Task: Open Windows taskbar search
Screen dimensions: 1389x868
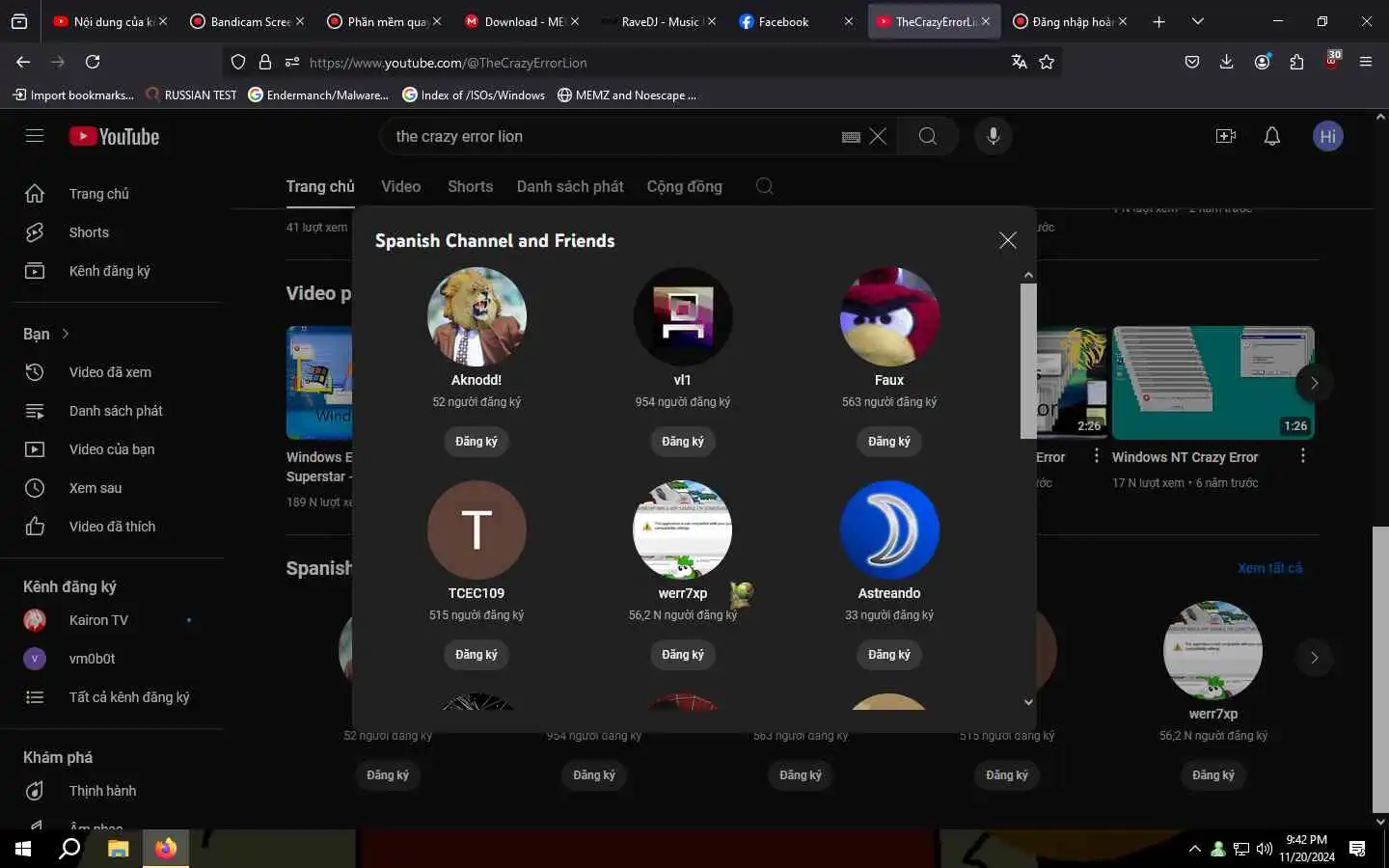Action: coord(69,849)
